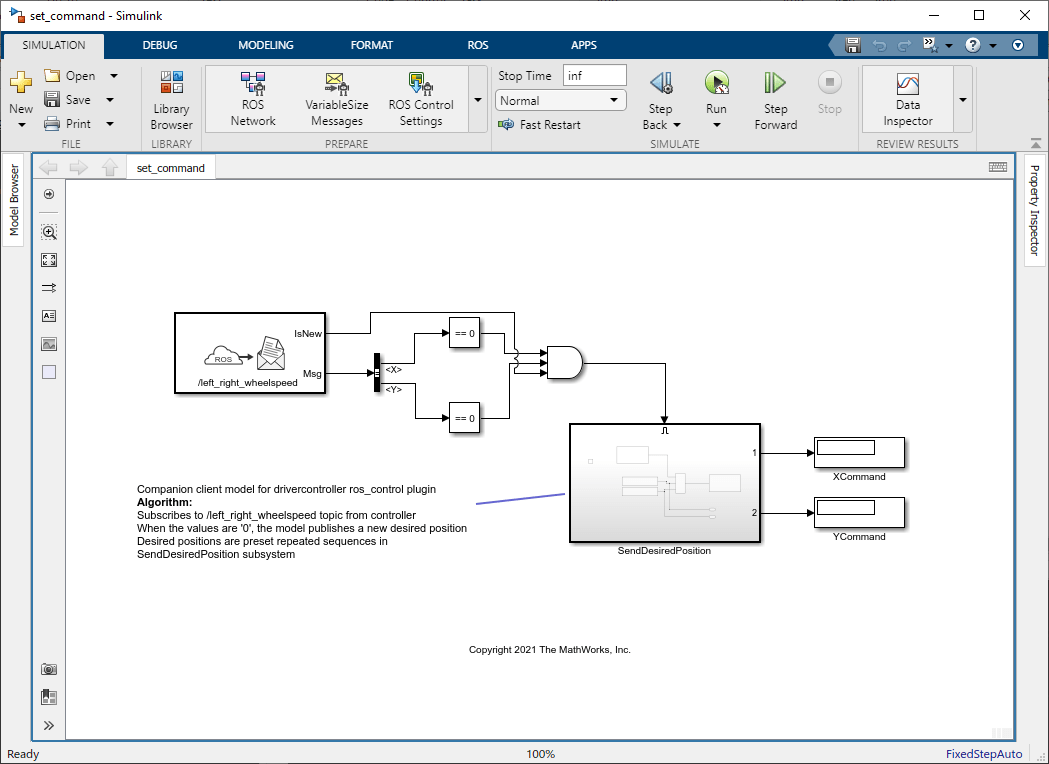Click Fit to View icon
This screenshot has height=764, width=1049.
point(49,260)
